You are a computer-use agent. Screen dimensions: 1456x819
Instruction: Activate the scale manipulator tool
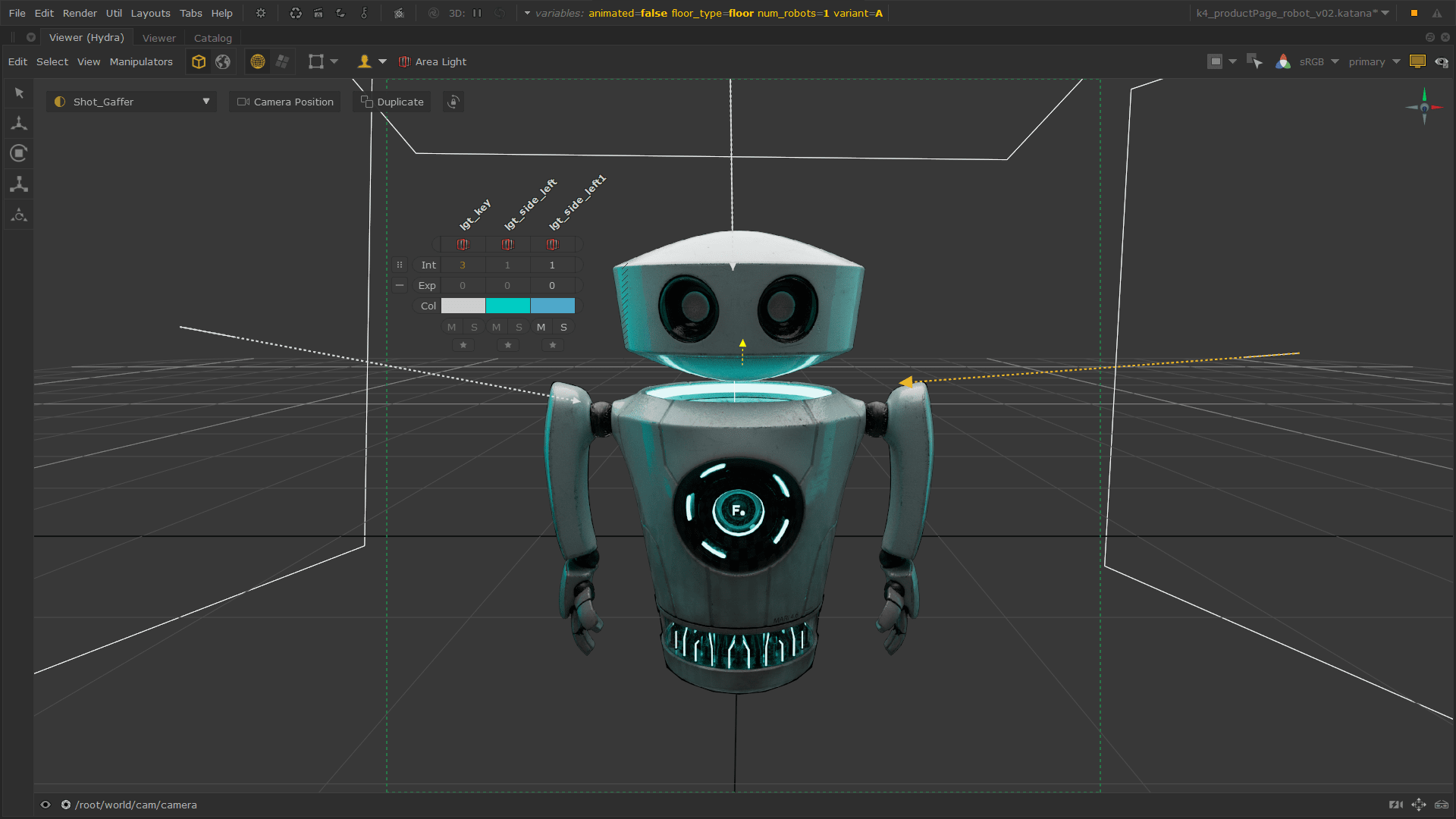tap(19, 184)
